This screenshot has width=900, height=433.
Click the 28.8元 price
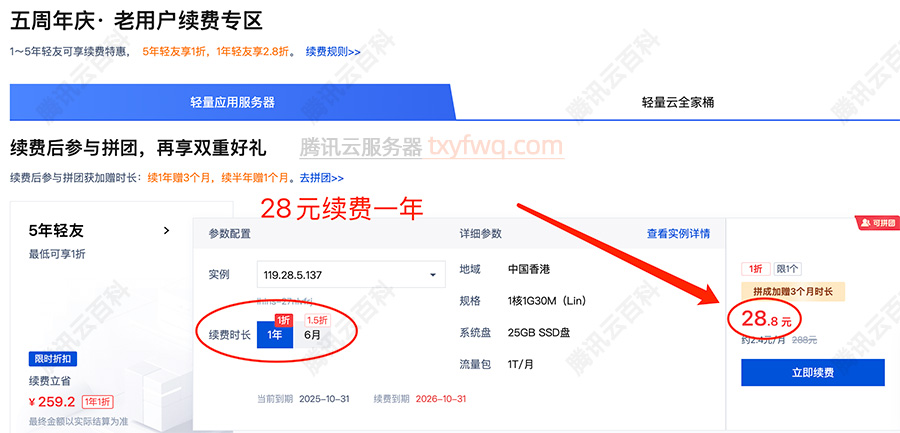point(766,319)
